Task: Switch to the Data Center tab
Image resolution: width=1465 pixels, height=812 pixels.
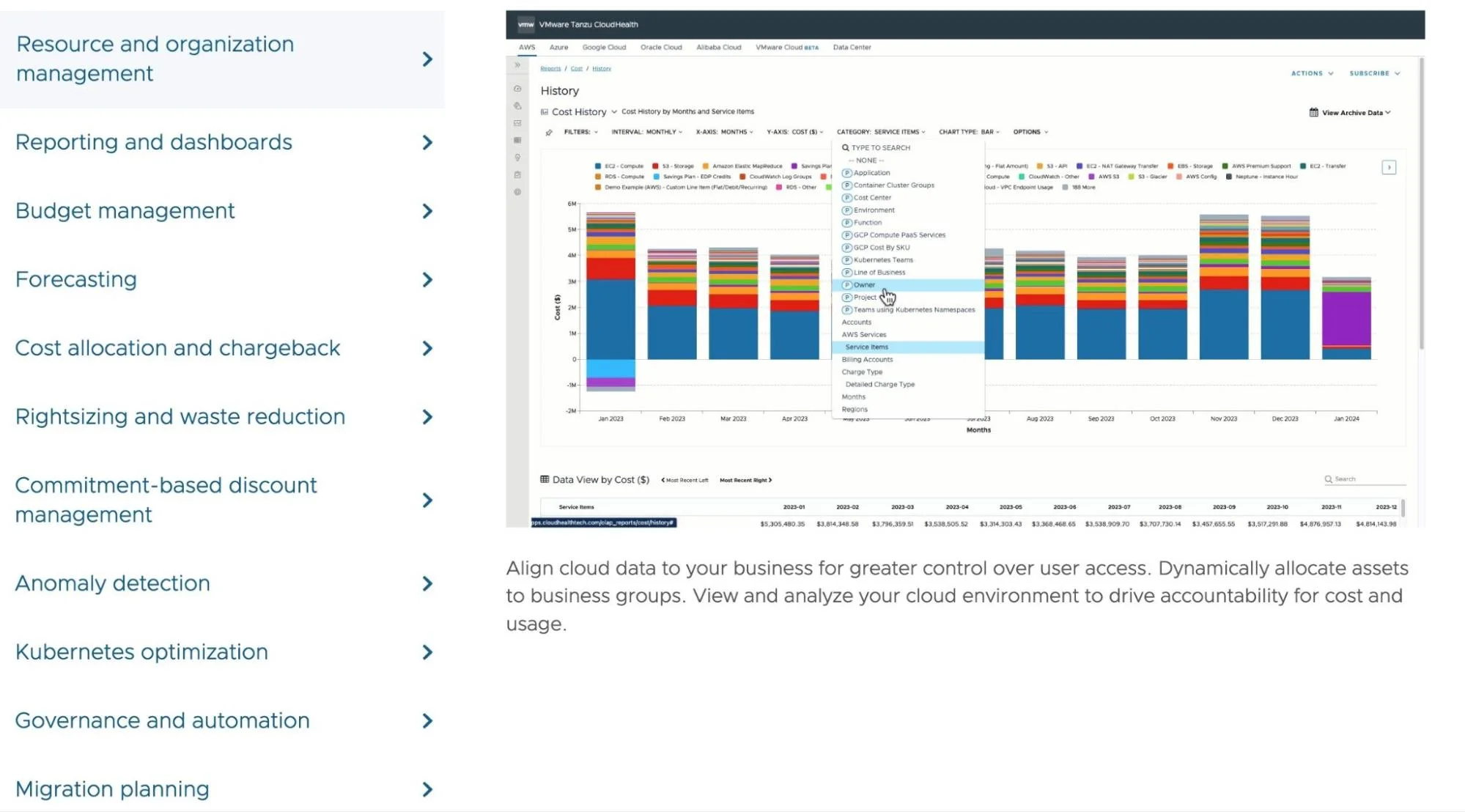Action: 852,47
